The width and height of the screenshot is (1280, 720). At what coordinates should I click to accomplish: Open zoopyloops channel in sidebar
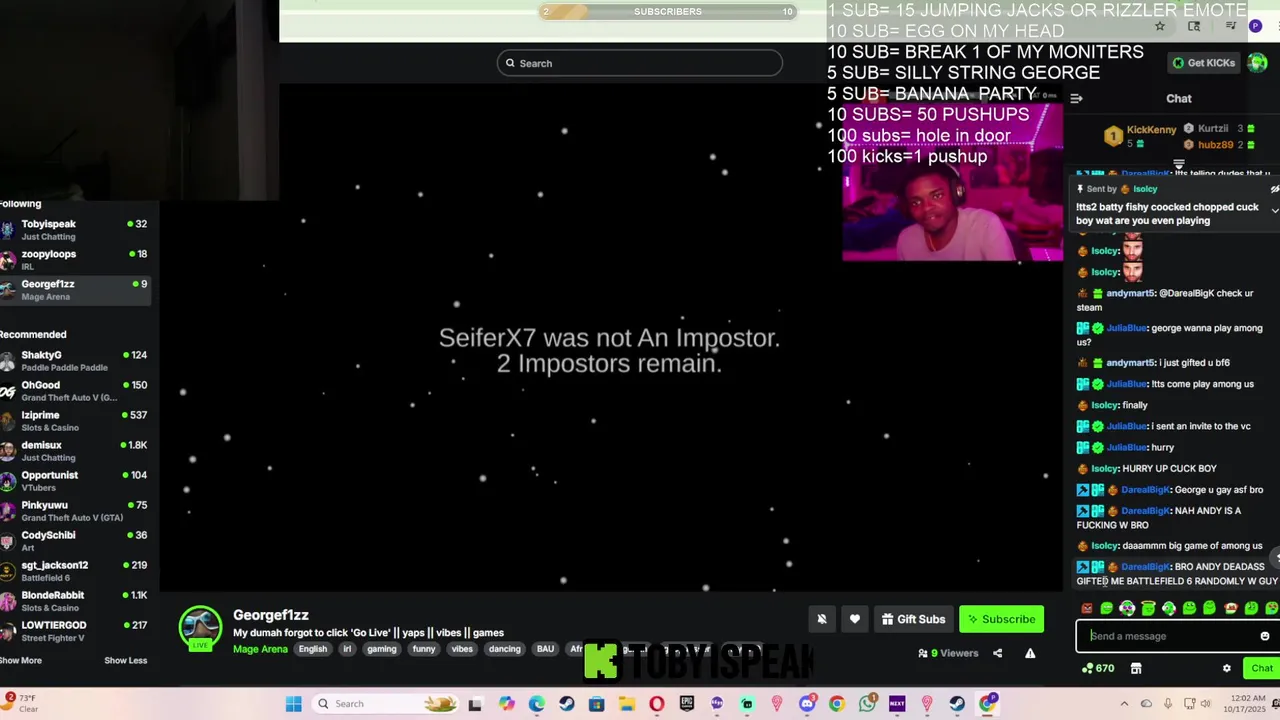point(75,259)
